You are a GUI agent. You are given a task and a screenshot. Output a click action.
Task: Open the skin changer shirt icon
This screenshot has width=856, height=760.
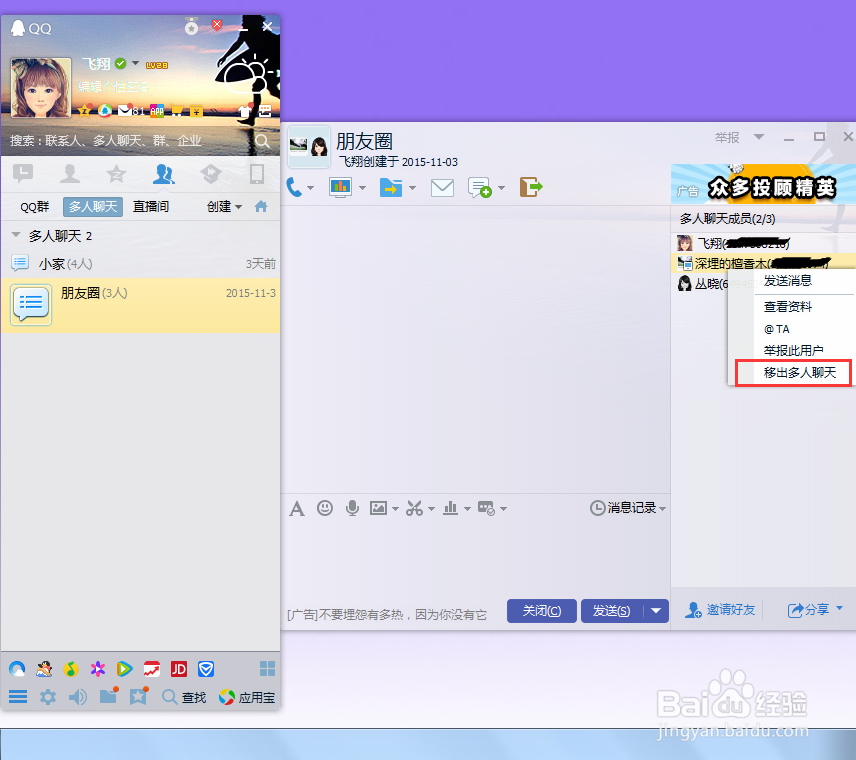coord(244,111)
